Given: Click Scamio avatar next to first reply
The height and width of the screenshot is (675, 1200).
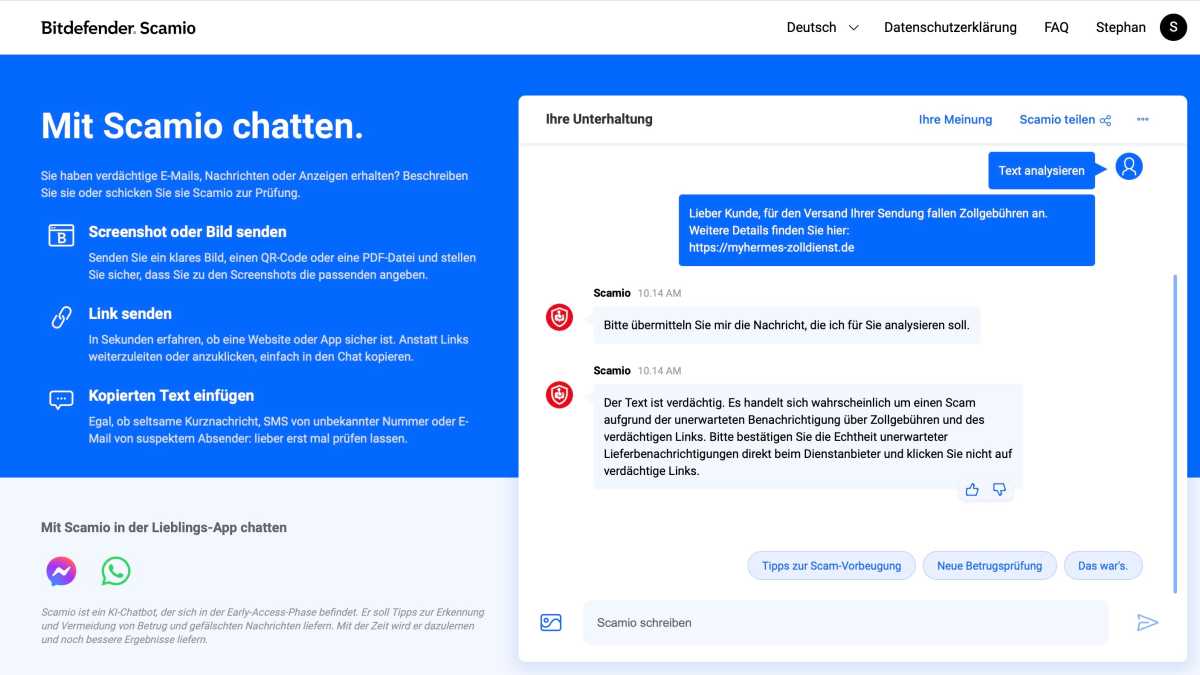Looking at the screenshot, I should 559,317.
